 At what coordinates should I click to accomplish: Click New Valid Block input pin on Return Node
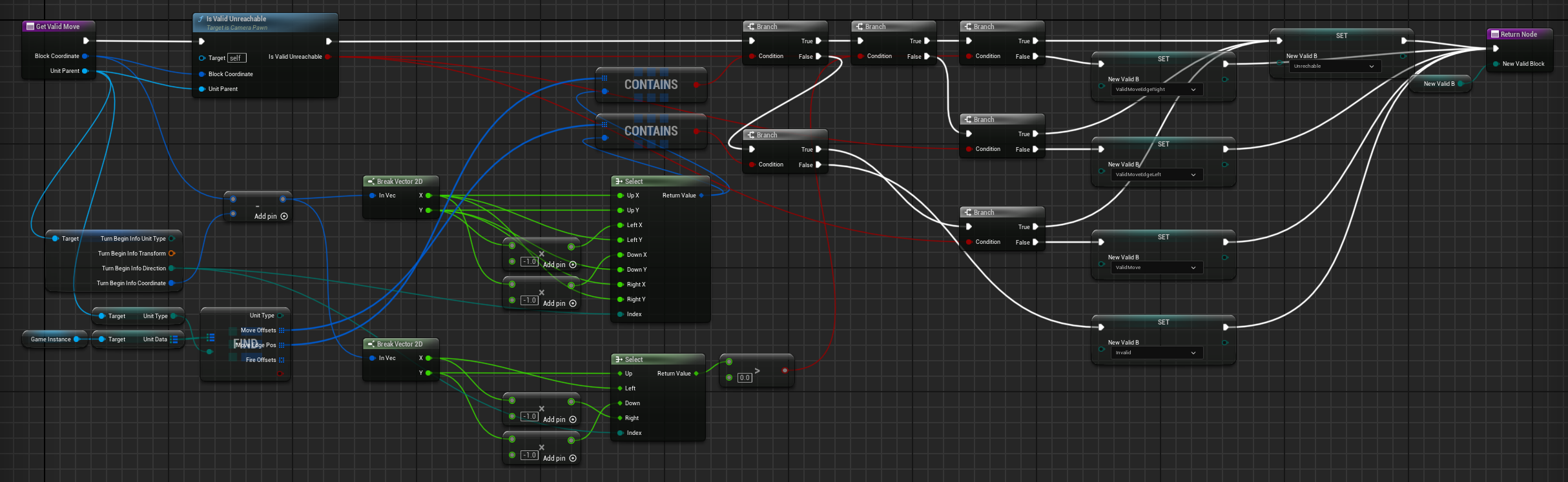[1496, 64]
